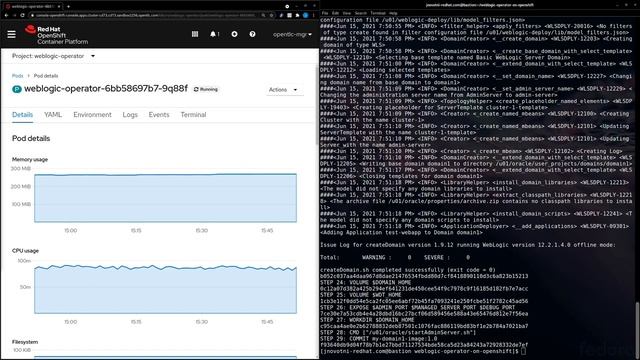
Task: Click the browser profile avatar icon
Action: pos(305,15)
